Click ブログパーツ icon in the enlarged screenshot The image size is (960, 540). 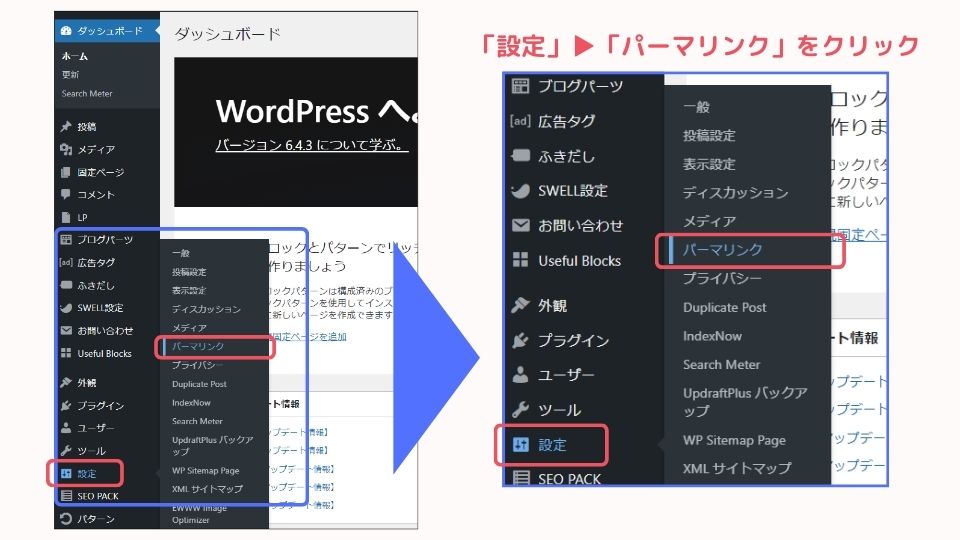pyautogui.click(x=520, y=86)
